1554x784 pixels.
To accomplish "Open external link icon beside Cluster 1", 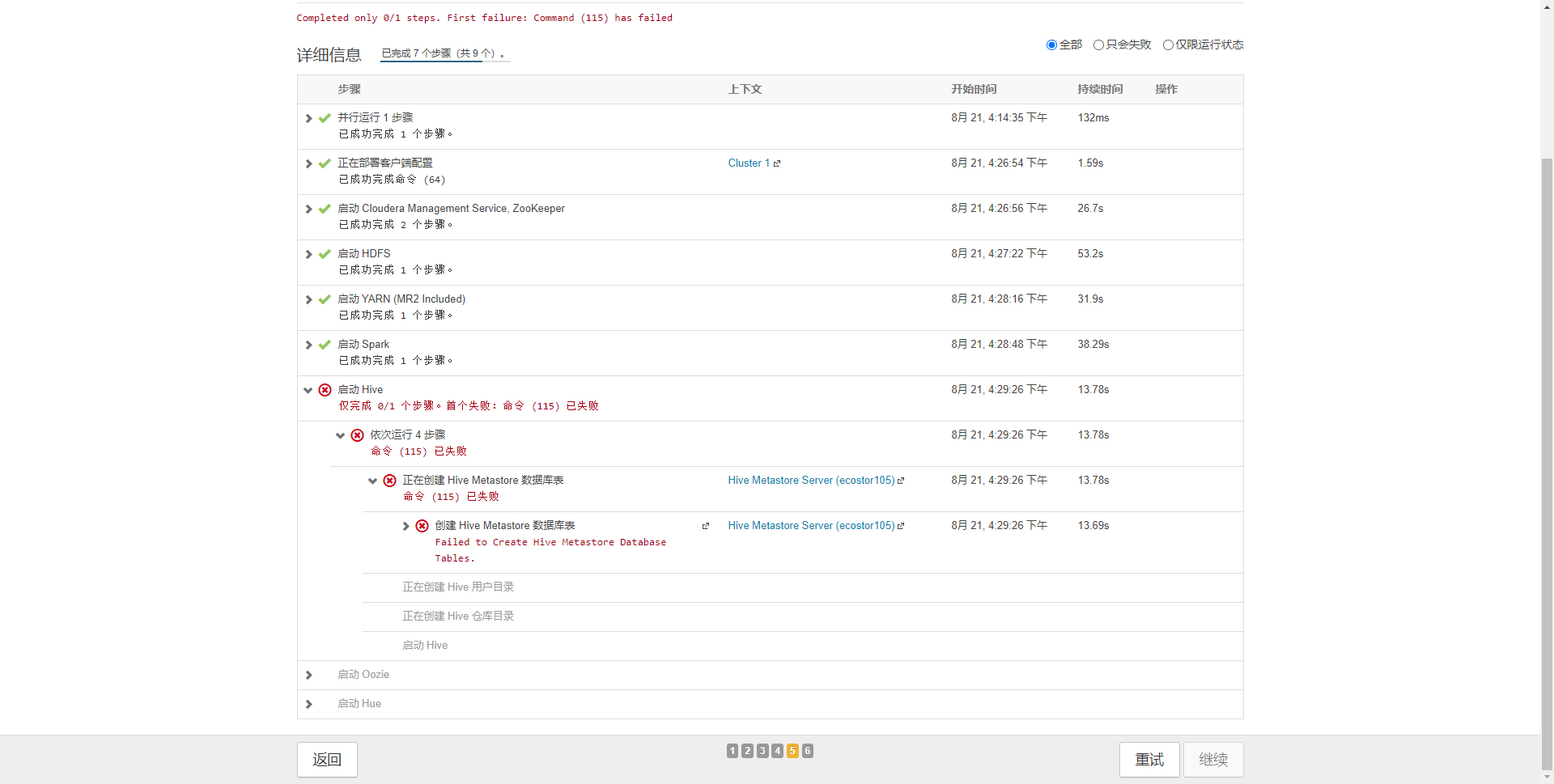I will click(x=777, y=163).
